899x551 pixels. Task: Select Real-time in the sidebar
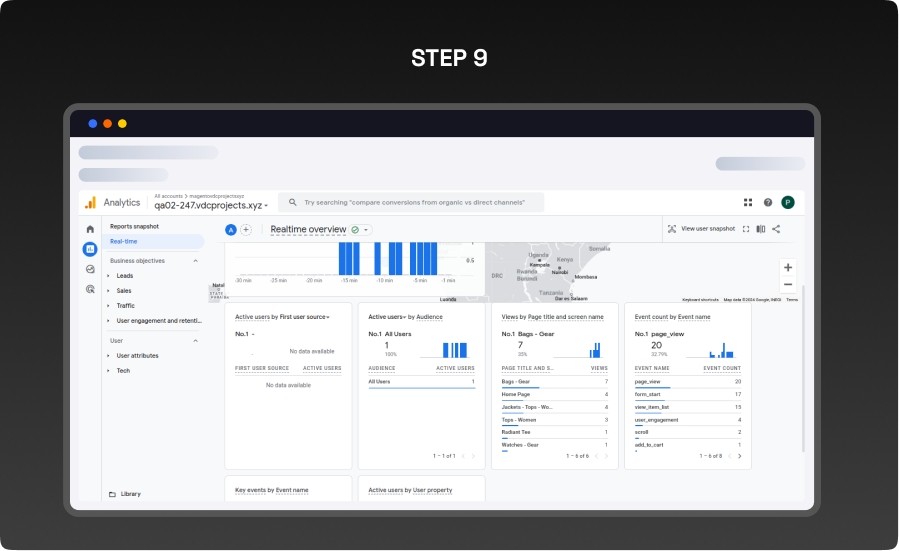pyautogui.click(x=124, y=242)
